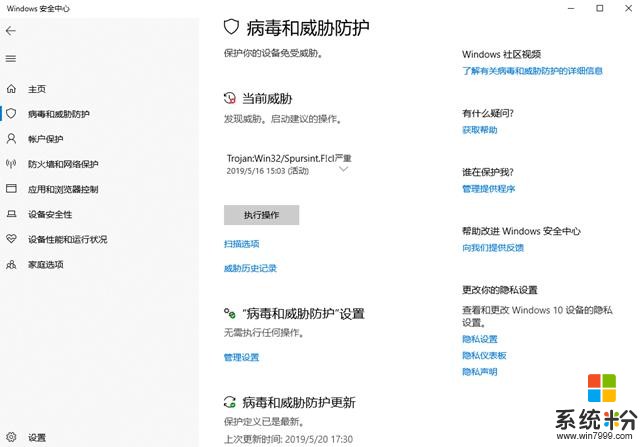Click the family icon for 家庭选项
640x447 pixels.
pos(11,265)
